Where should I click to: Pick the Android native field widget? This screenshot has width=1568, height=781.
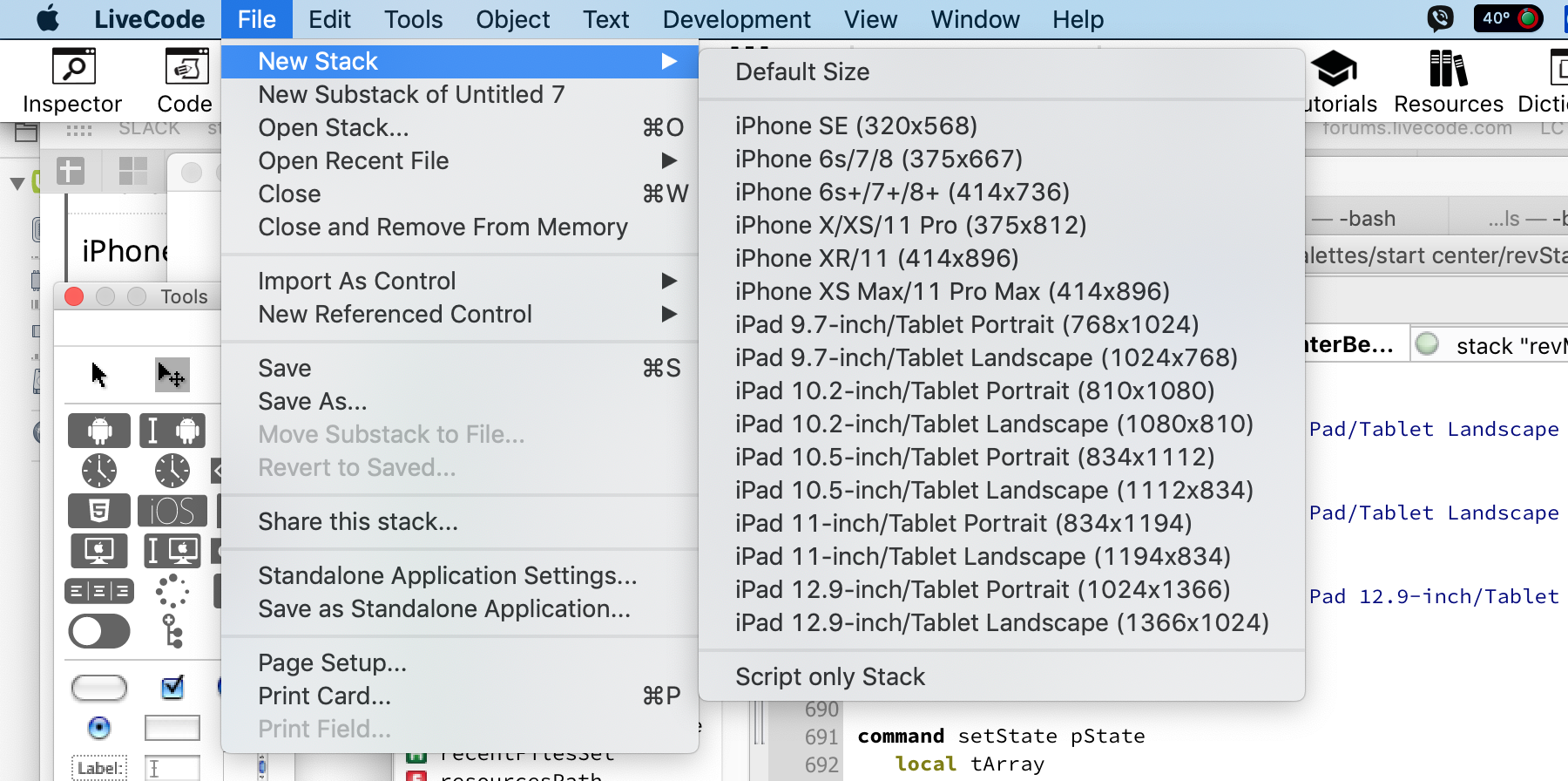pyautogui.click(x=172, y=431)
